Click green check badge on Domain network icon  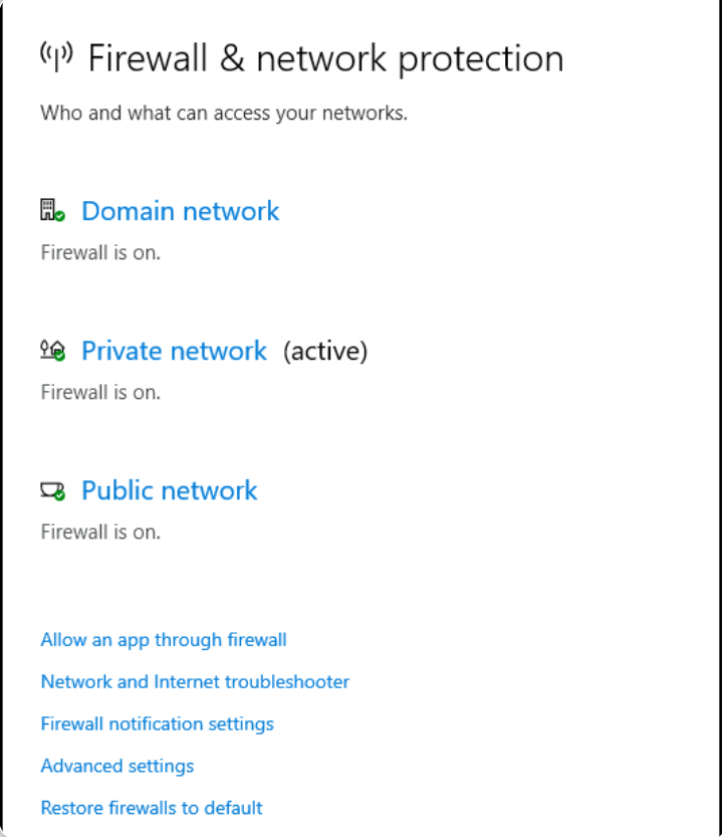(x=60, y=216)
